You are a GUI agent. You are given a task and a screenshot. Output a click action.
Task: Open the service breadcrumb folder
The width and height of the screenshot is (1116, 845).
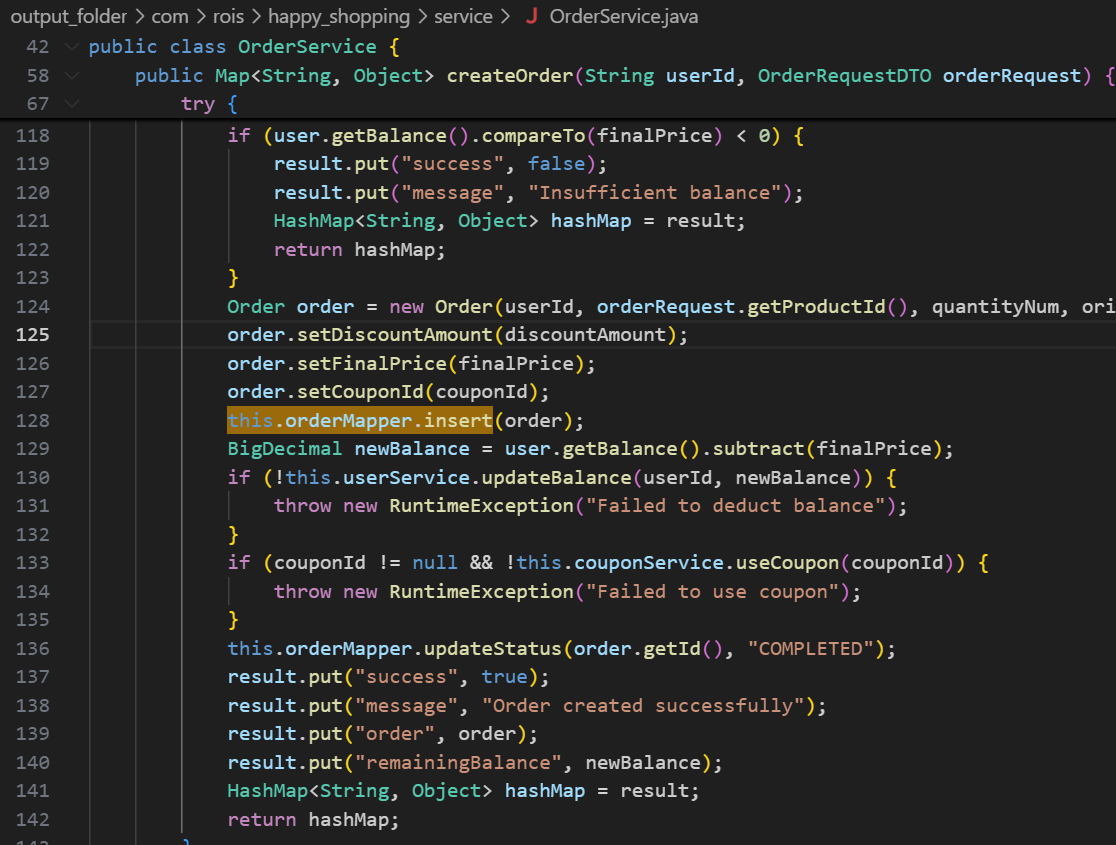(x=463, y=17)
